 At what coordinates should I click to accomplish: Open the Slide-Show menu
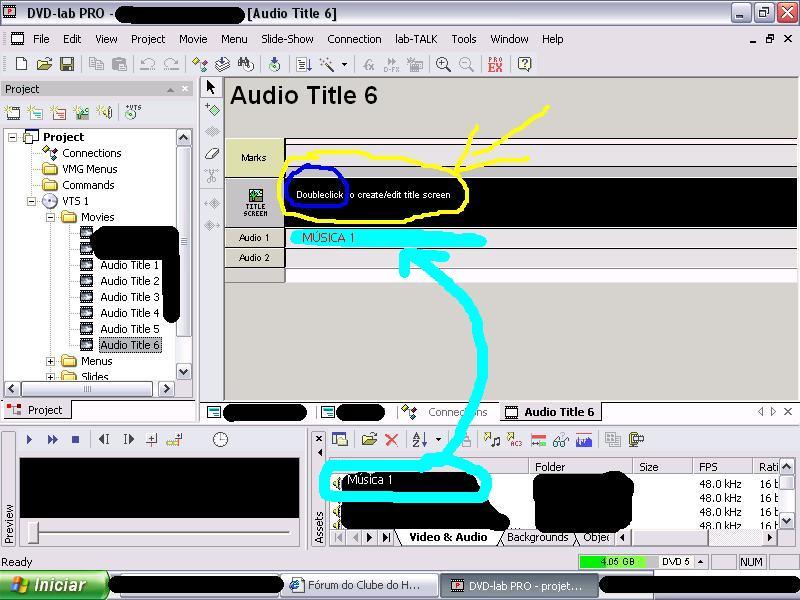tap(287, 39)
